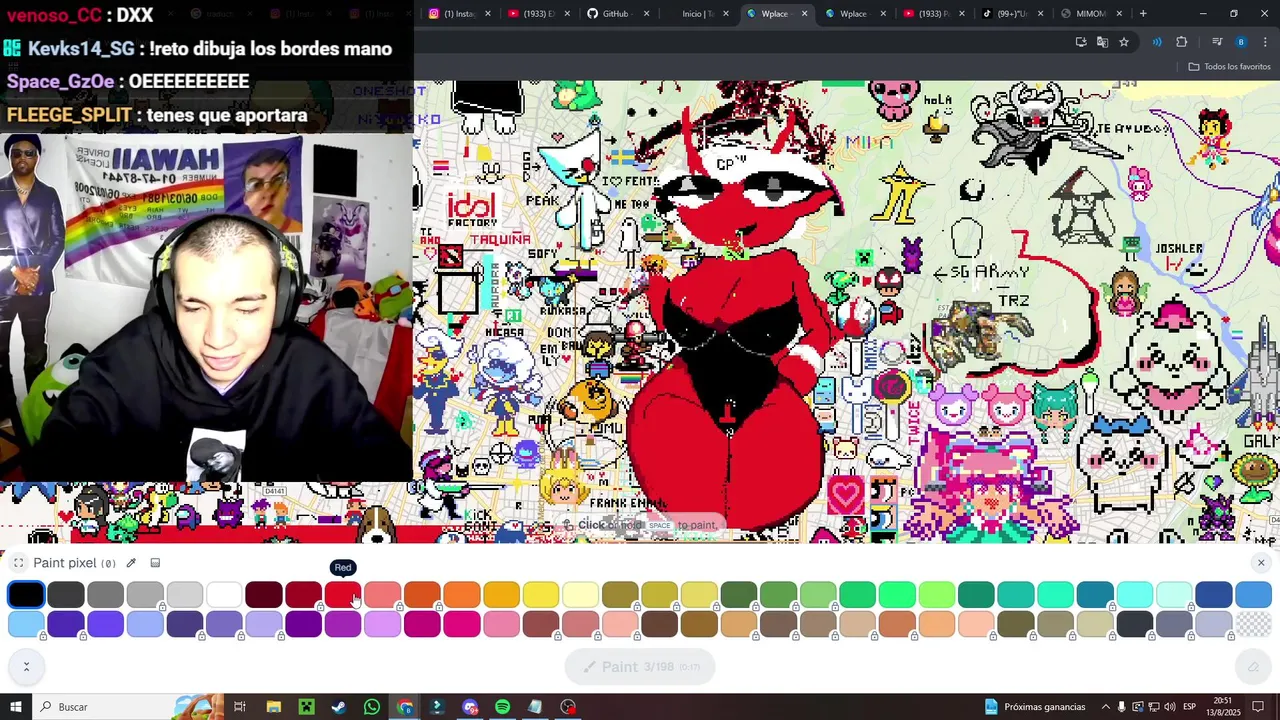Click the Chrome taskbar icon

click(405, 707)
